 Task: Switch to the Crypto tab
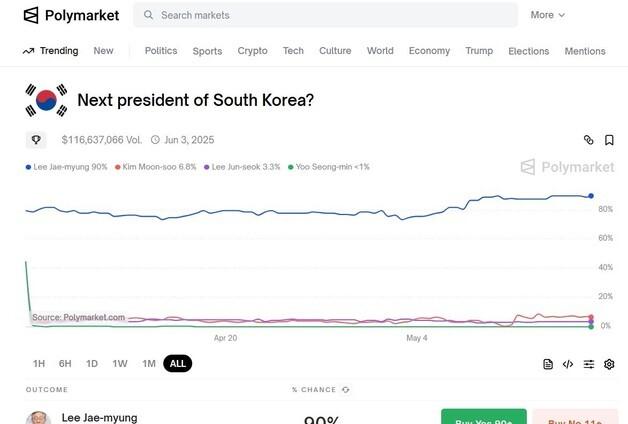pos(252,51)
